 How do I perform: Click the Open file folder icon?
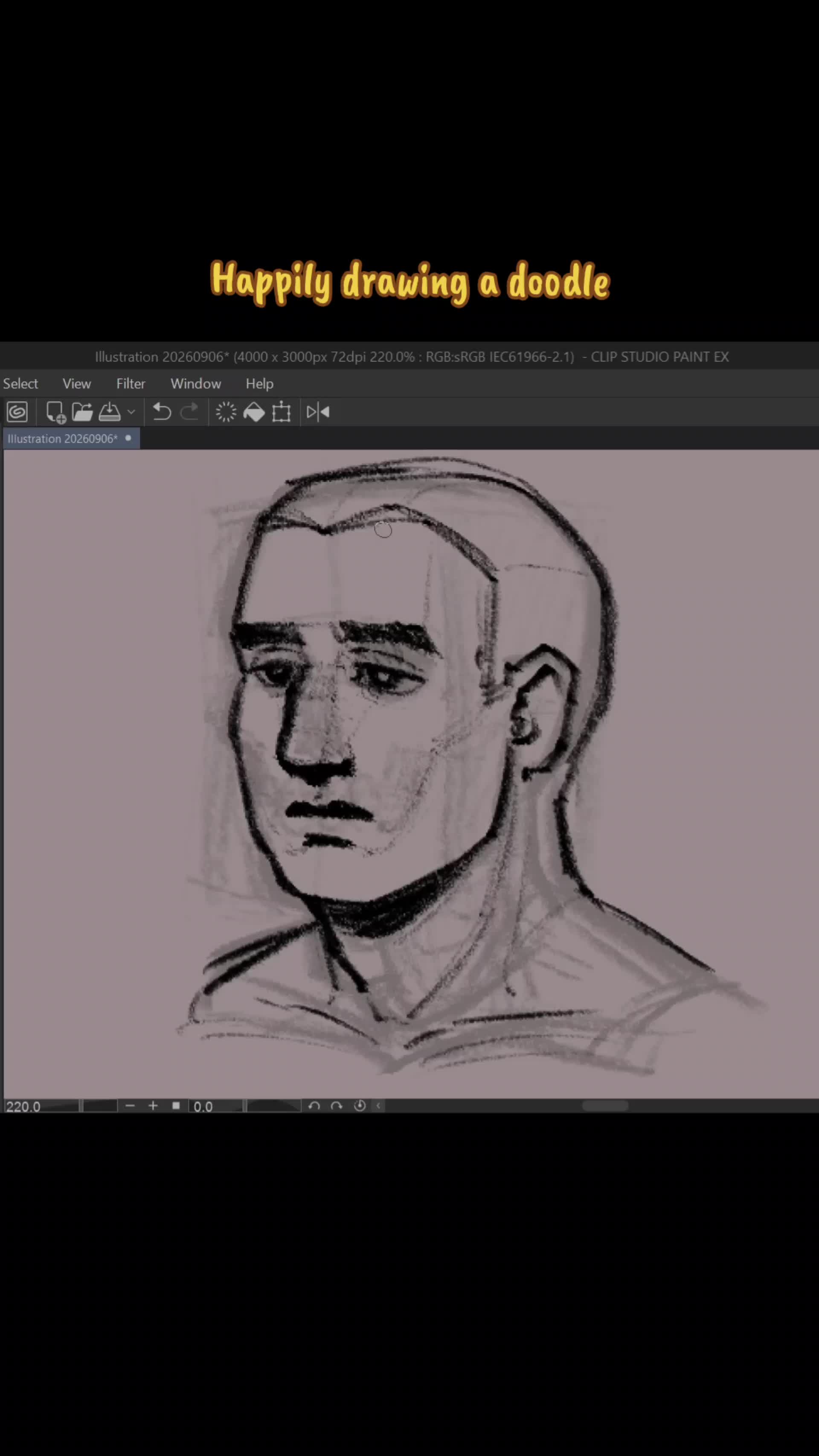click(x=82, y=412)
